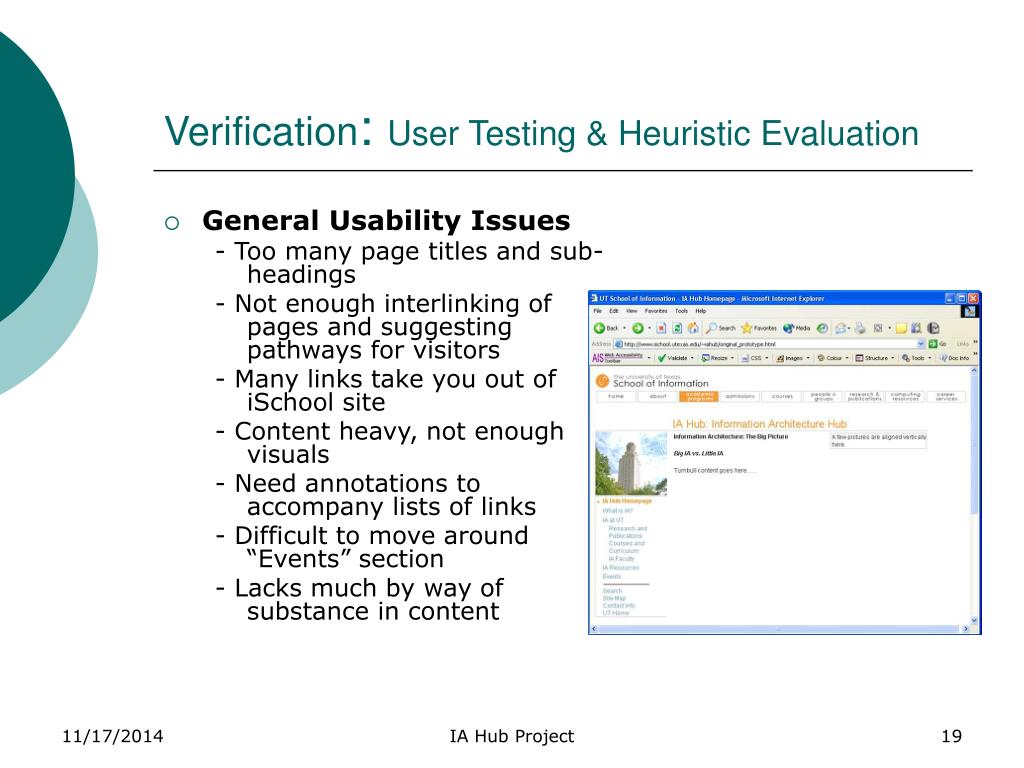
Task: Click the 'IA at UT' sidebar link
Action: coord(613,520)
